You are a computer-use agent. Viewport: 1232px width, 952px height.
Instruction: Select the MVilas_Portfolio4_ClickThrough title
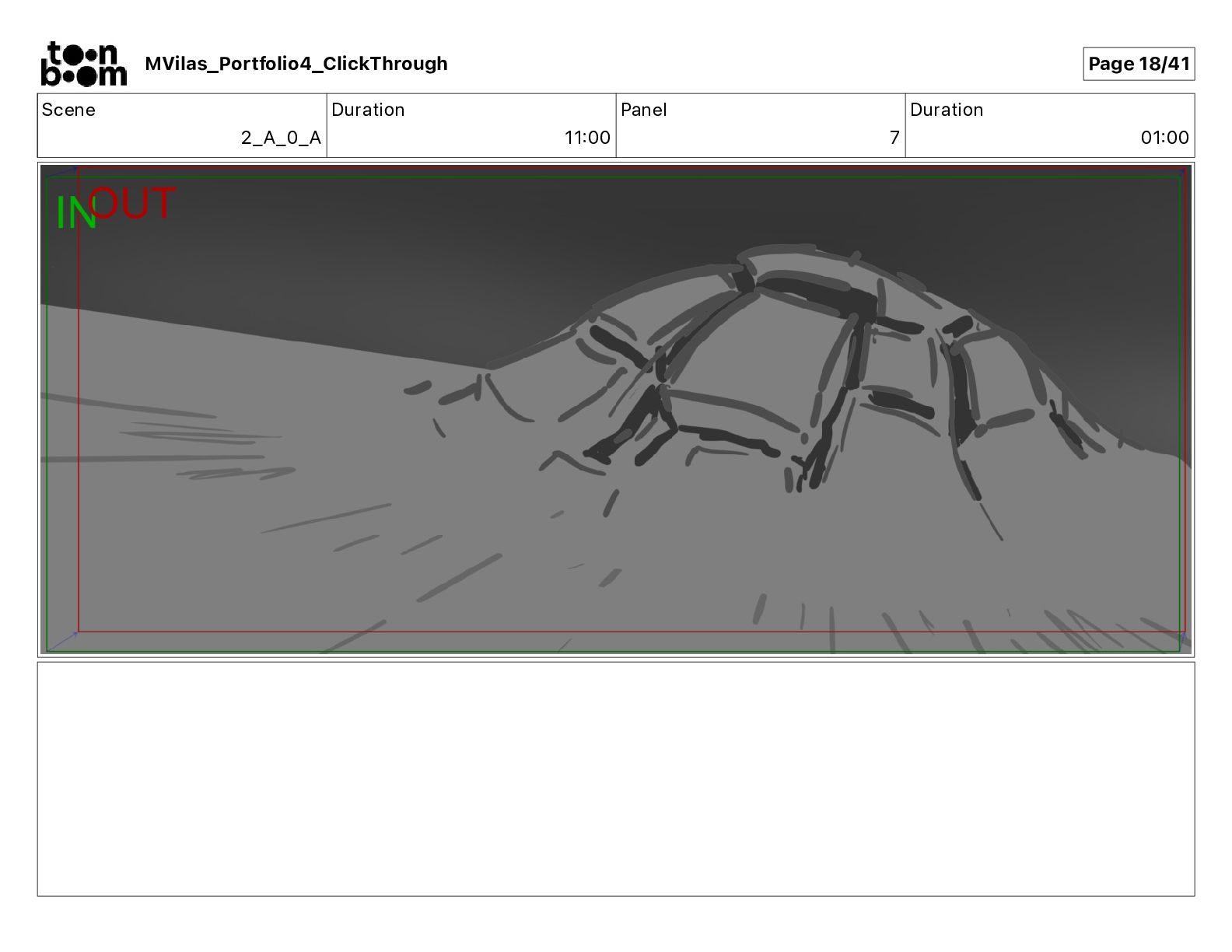point(296,64)
